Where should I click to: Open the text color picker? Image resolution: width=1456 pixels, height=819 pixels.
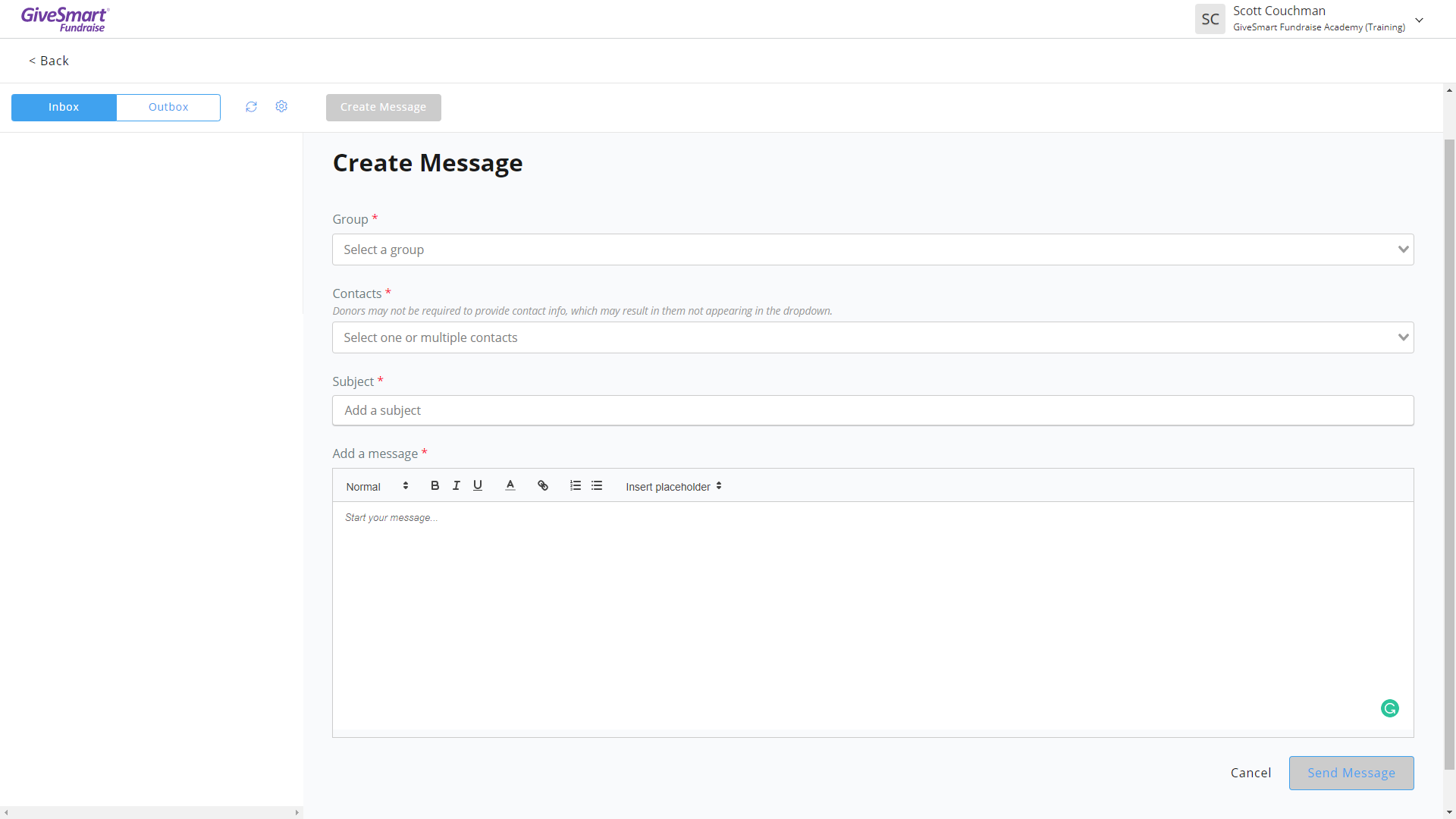point(510,485)
